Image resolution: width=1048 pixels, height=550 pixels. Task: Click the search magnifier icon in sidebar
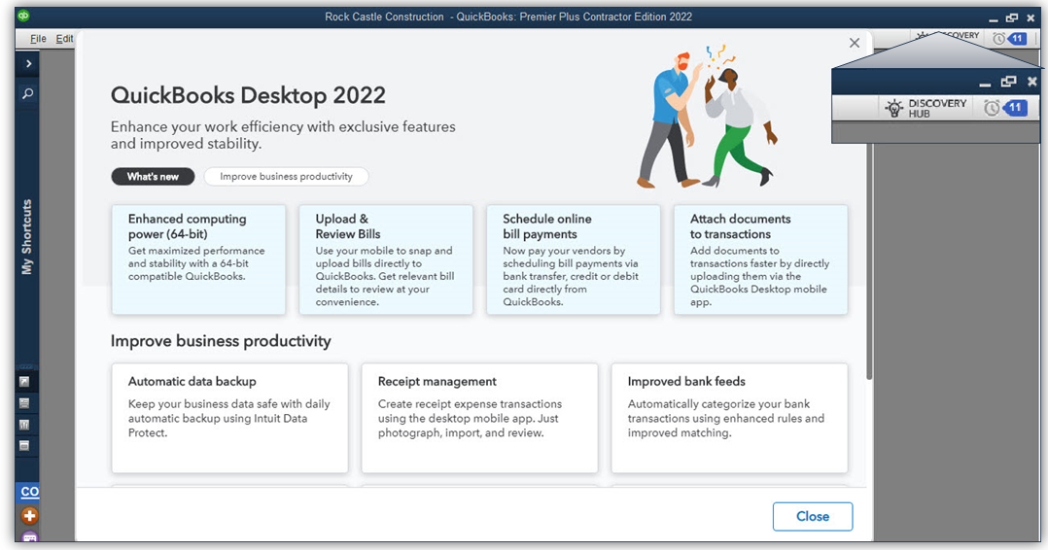[27, 93]
